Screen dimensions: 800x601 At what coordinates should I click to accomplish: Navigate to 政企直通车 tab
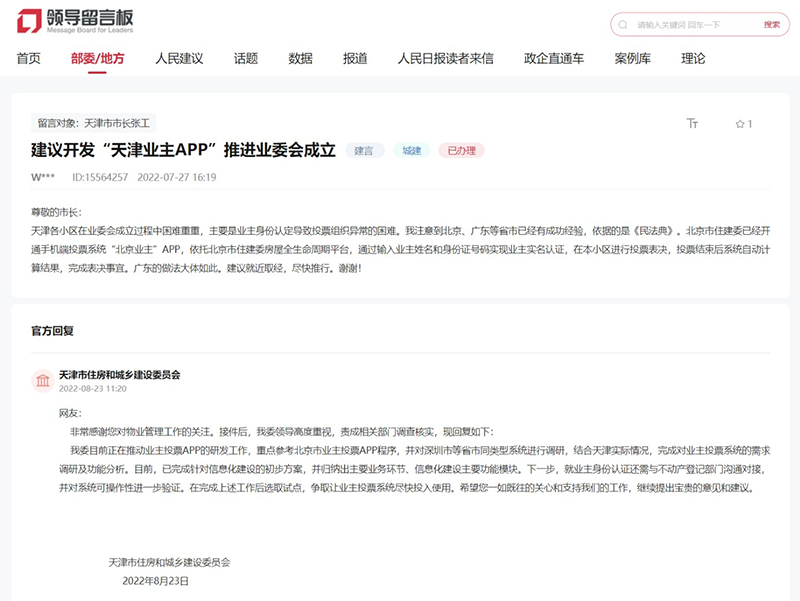point(554,58)
